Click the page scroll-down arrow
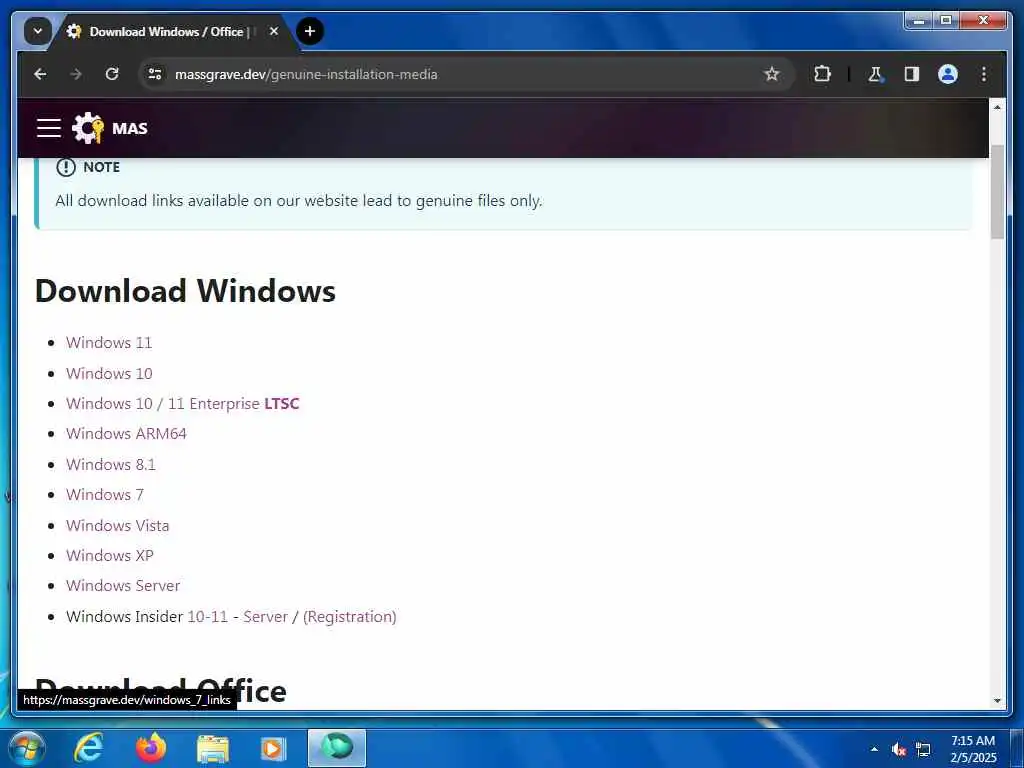Viewport: 1024px width, 768px height. pyautogui.click(x=997, y=701)
